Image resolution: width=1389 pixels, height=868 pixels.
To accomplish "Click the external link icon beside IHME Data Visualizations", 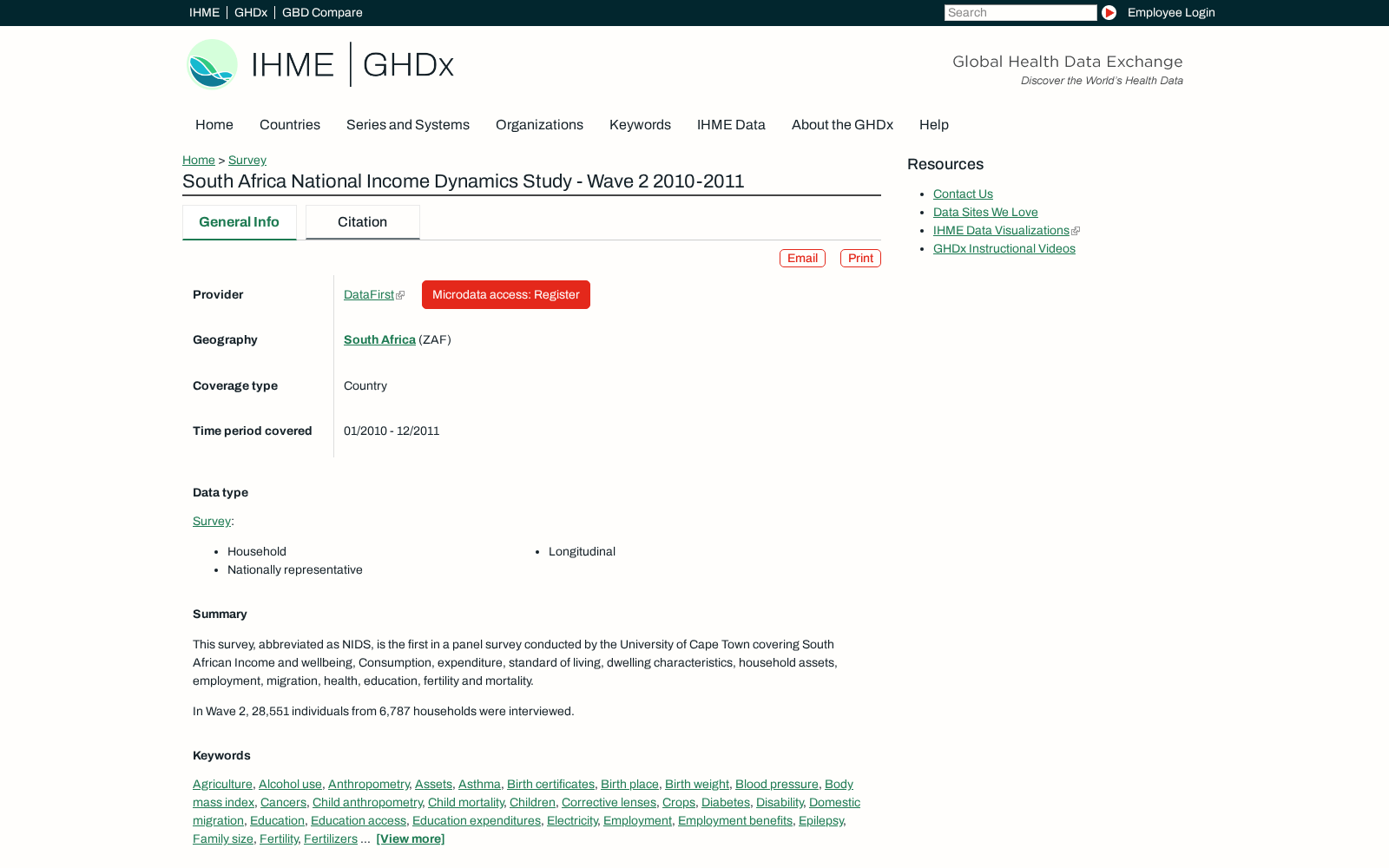I will pos(1076,231).
